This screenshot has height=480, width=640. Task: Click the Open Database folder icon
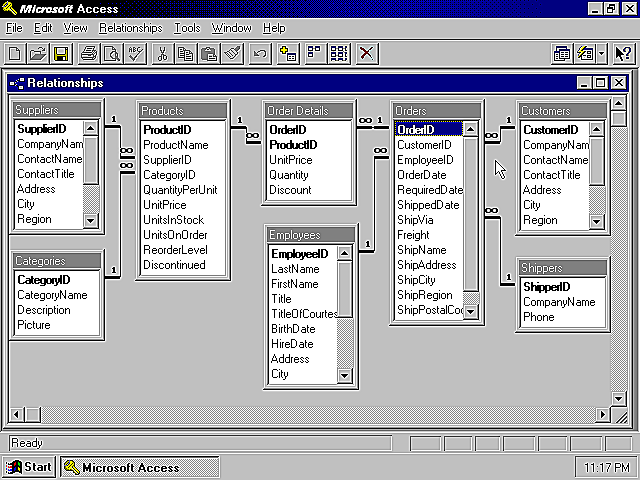38,54
